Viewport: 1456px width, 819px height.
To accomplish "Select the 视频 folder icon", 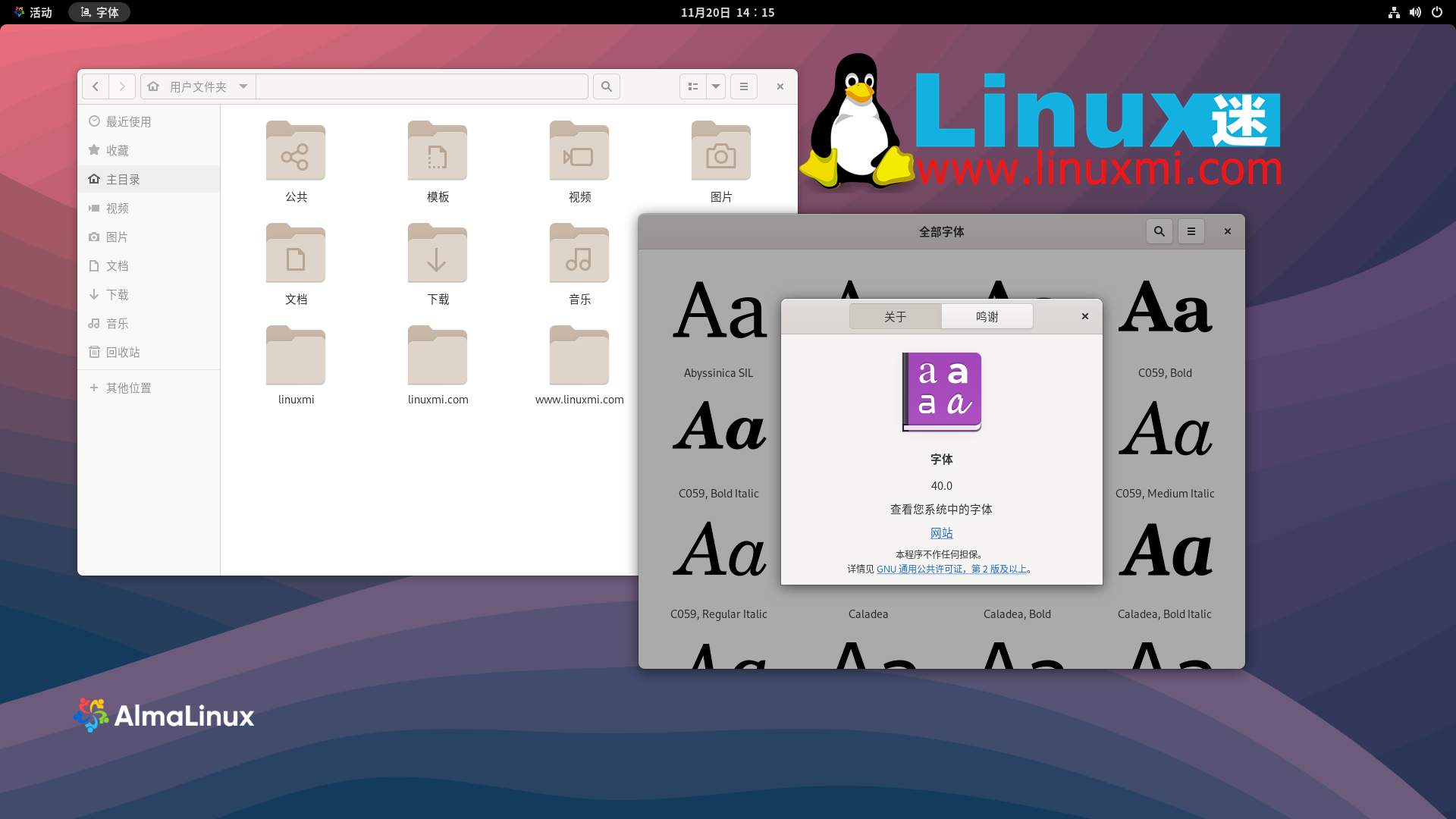I will click(579, 151).
